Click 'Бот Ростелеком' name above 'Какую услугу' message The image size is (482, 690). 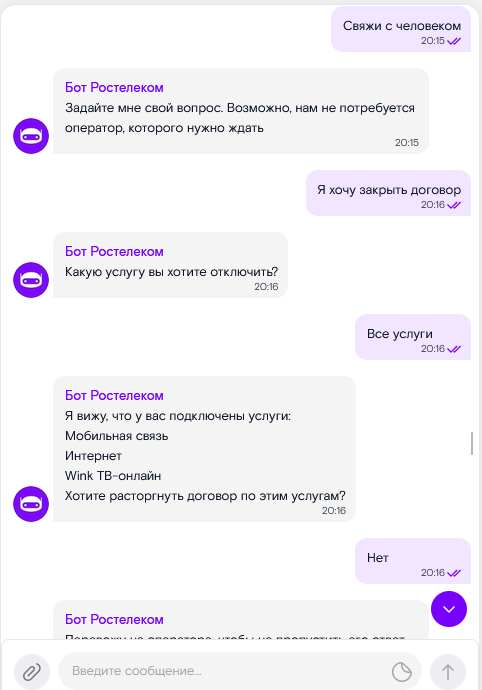(114, 251)
